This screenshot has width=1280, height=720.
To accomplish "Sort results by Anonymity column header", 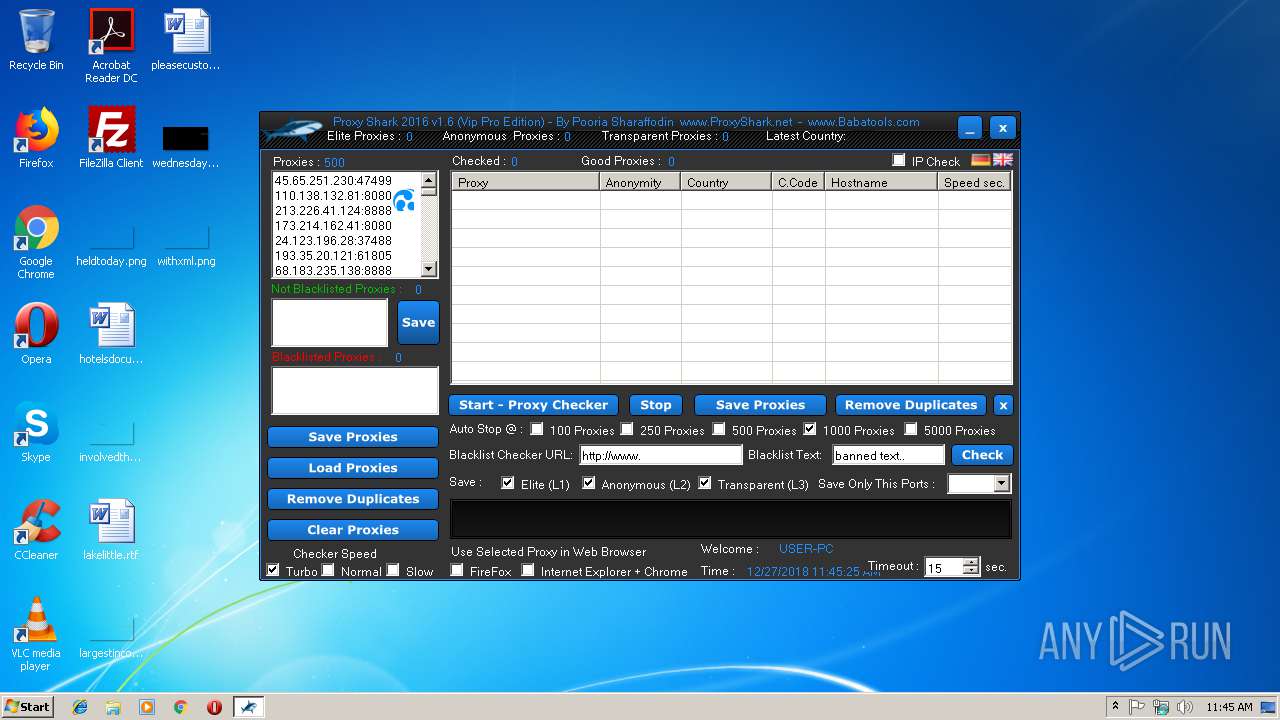I will coord(640,182).
